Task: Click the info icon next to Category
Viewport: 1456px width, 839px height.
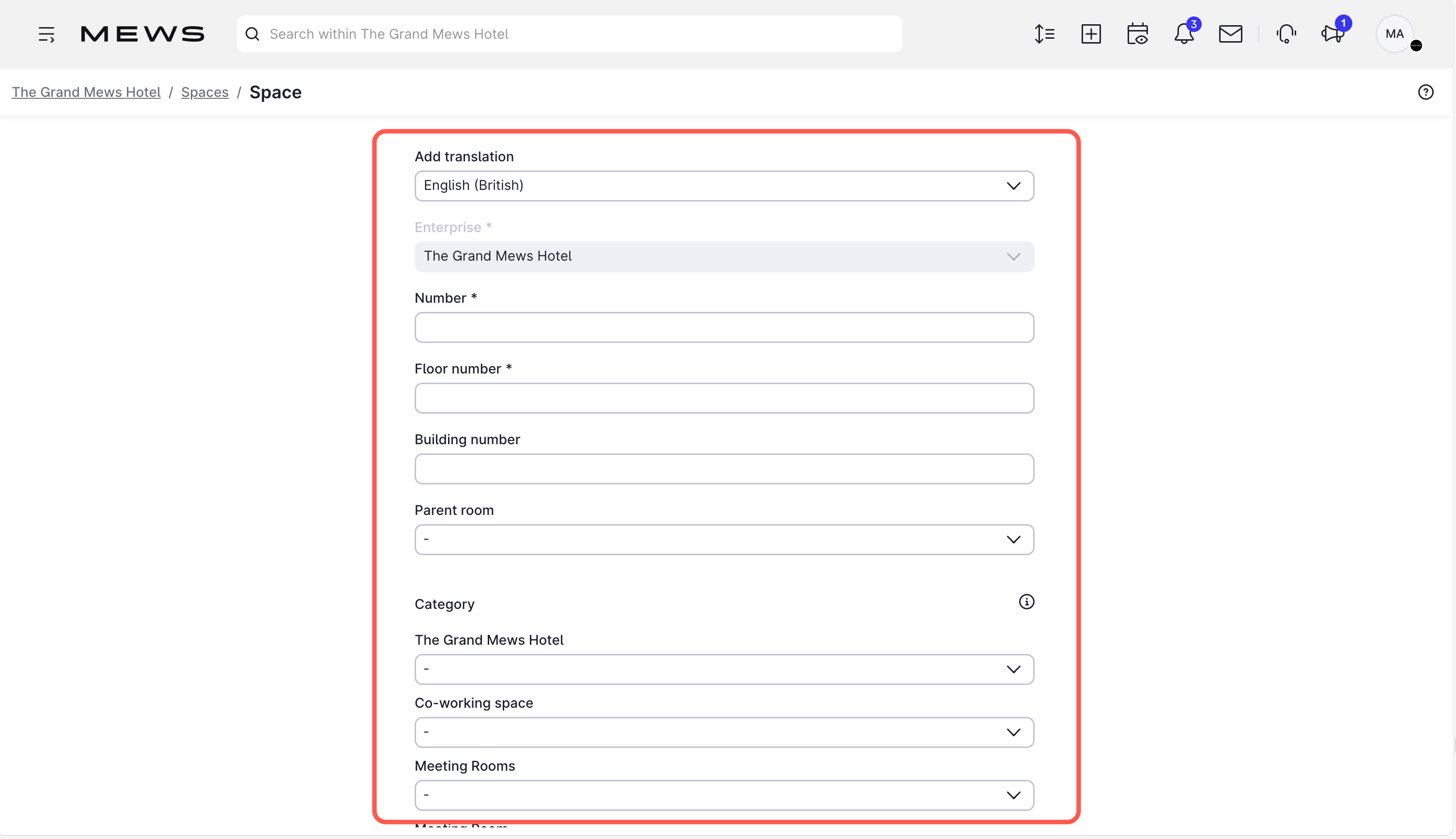Action: pos(1027,601)
